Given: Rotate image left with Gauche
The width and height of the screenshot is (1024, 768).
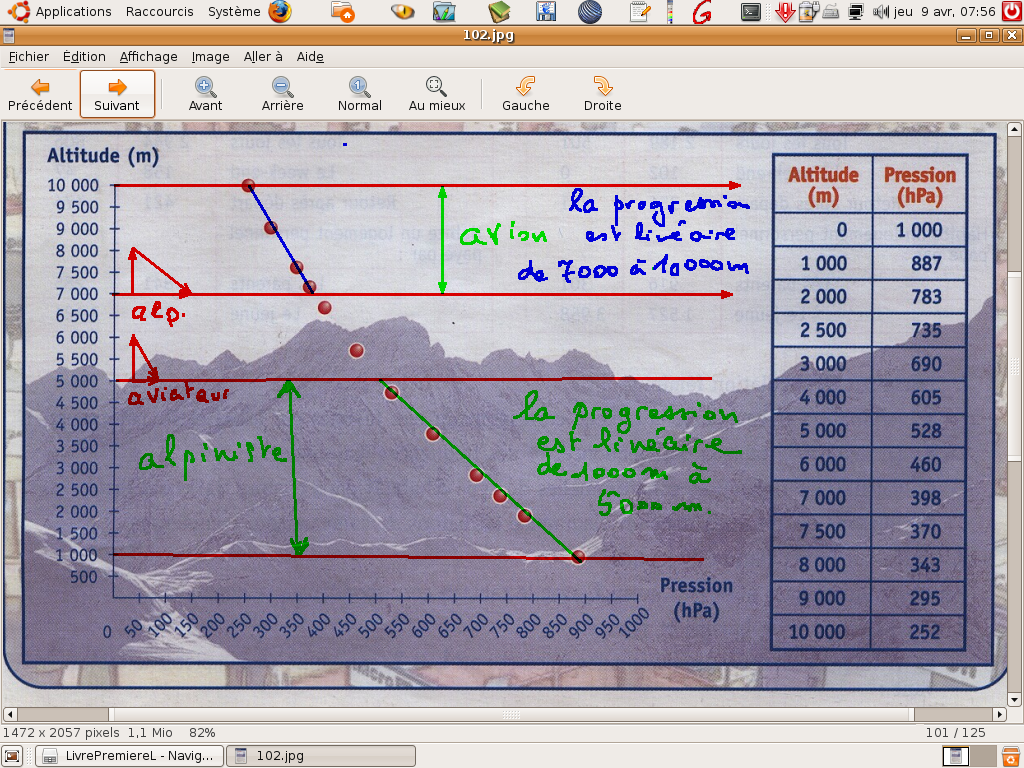Looking at the screenshot, I should pos(525,87).
